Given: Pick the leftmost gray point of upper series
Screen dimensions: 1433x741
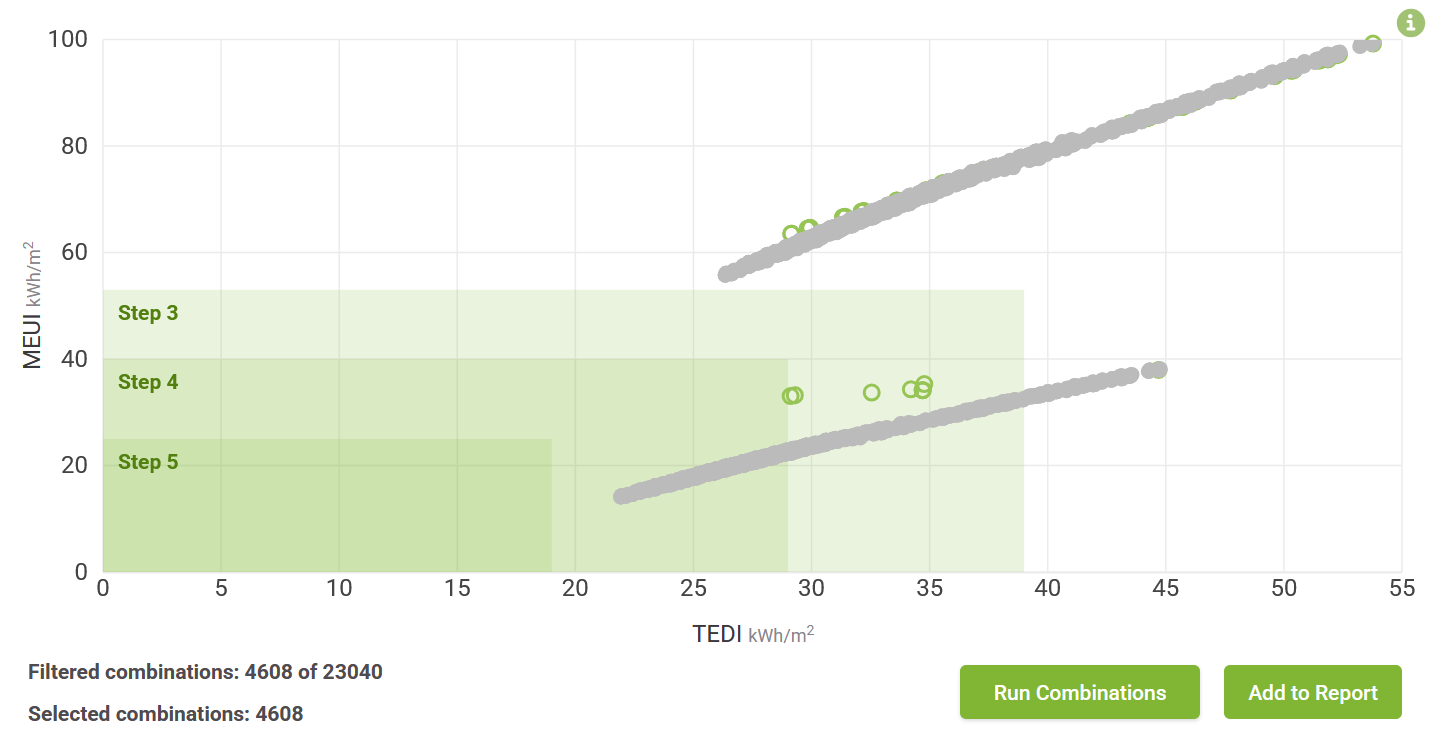Looking at the screenshot, I should [727, 274].
